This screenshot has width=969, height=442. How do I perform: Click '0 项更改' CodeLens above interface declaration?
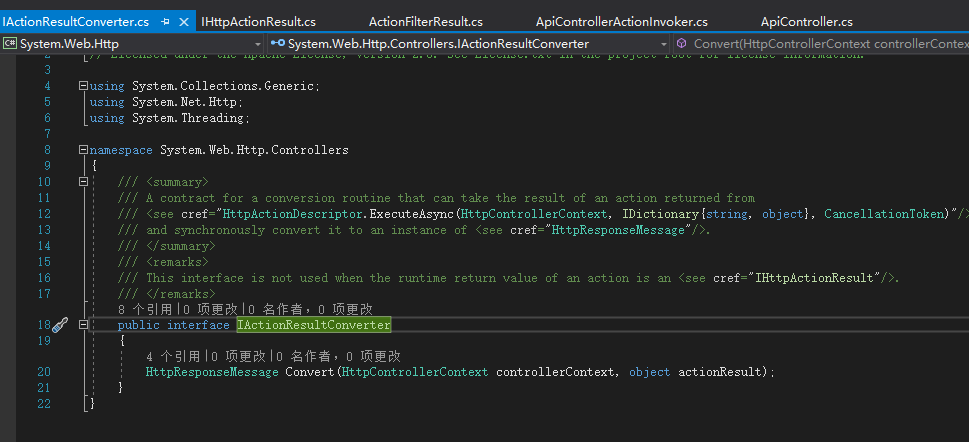[x=212, y=309]
